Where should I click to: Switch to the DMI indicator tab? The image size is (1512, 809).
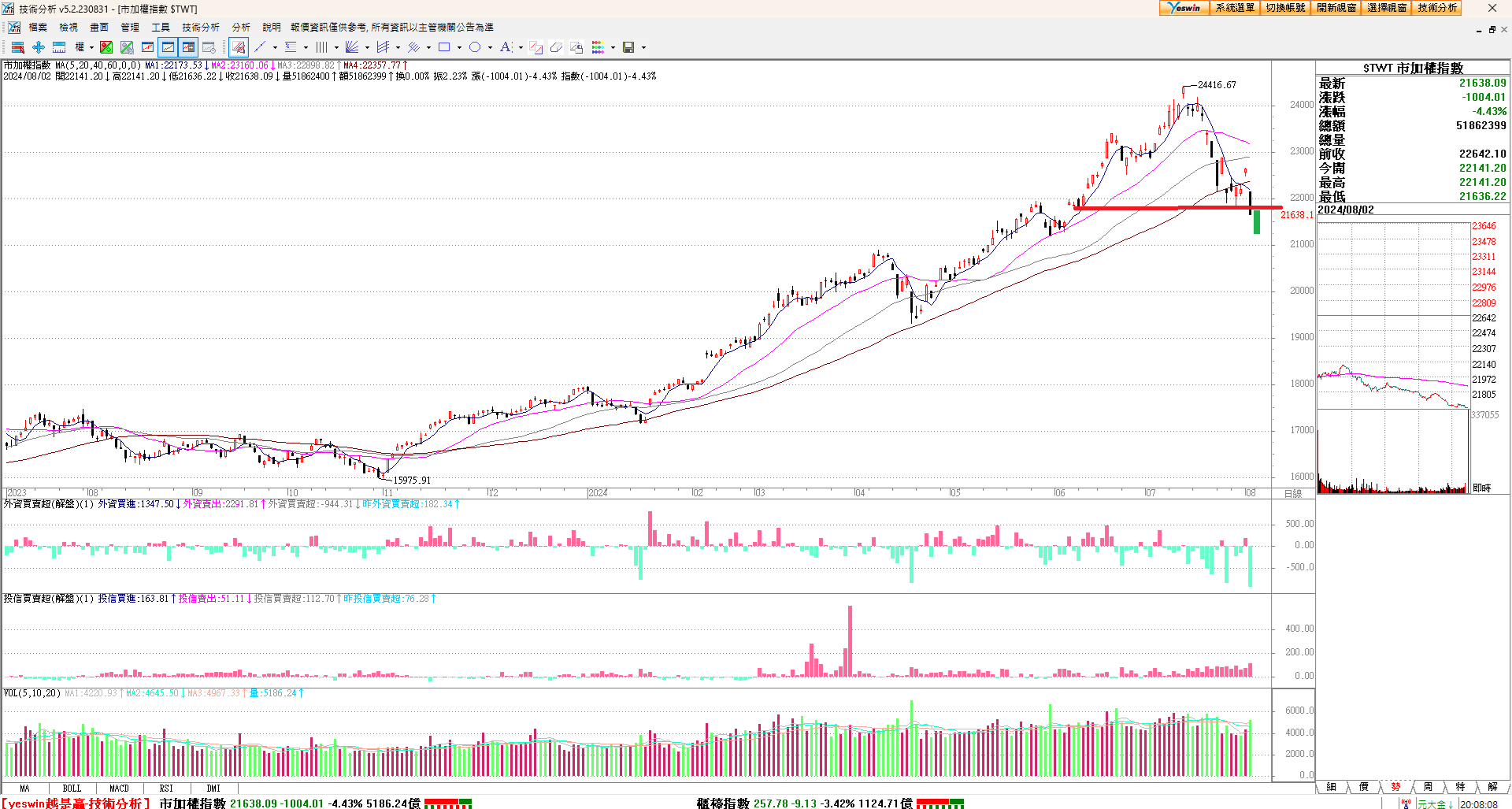213,789
